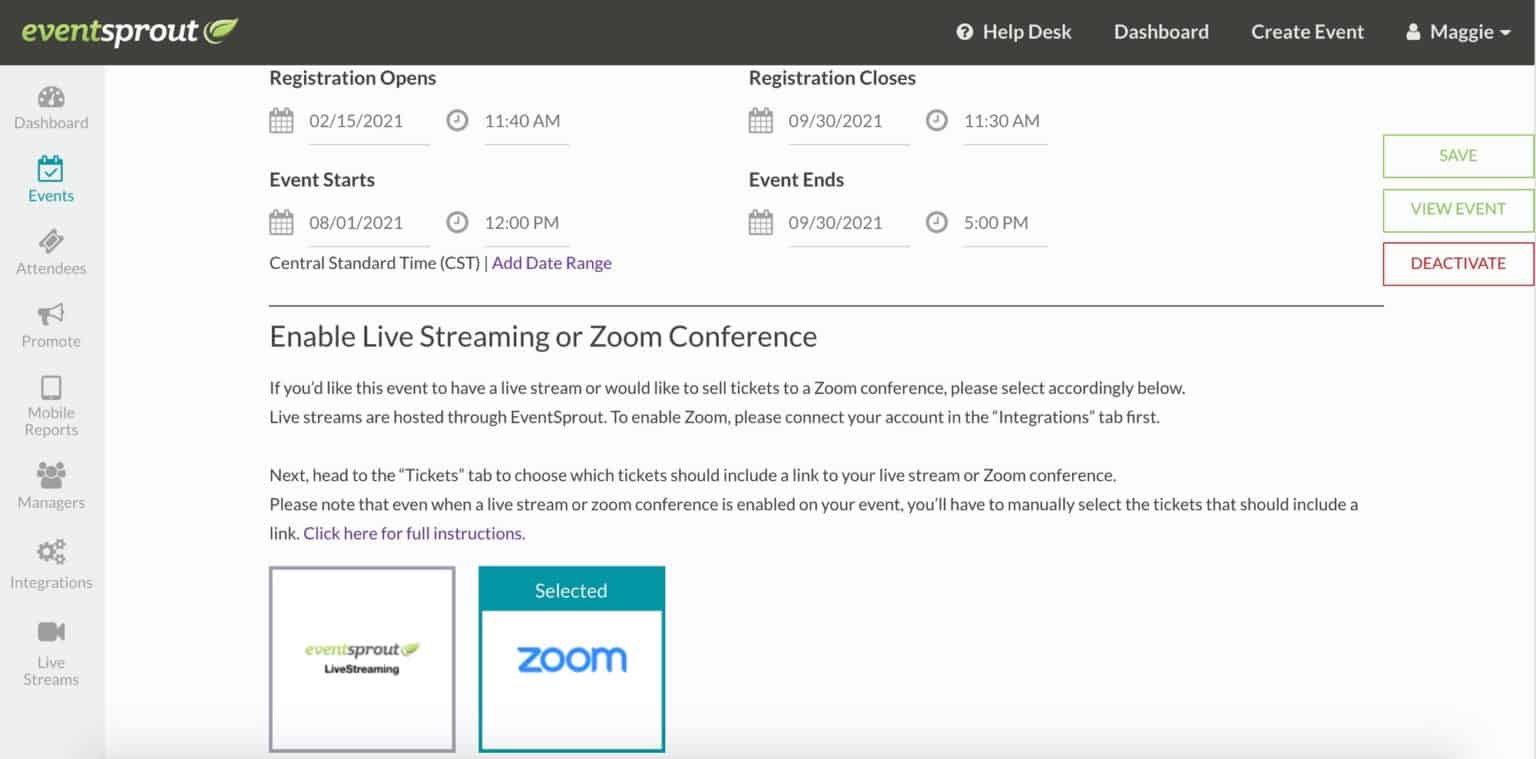Deselect the selected Zoom option tile
This screenshot has height=759, width=1536.
coord(571,659)
